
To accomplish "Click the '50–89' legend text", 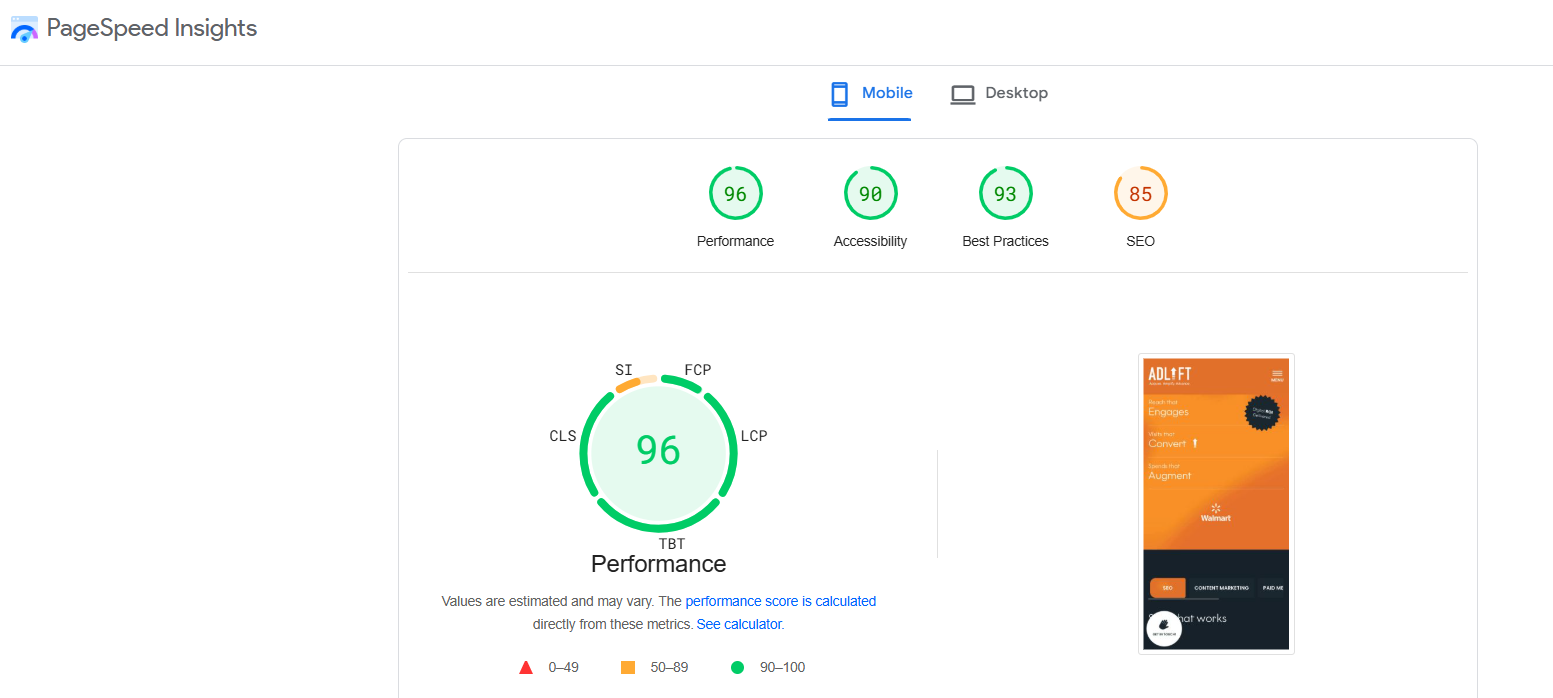I will pos(669,667).
